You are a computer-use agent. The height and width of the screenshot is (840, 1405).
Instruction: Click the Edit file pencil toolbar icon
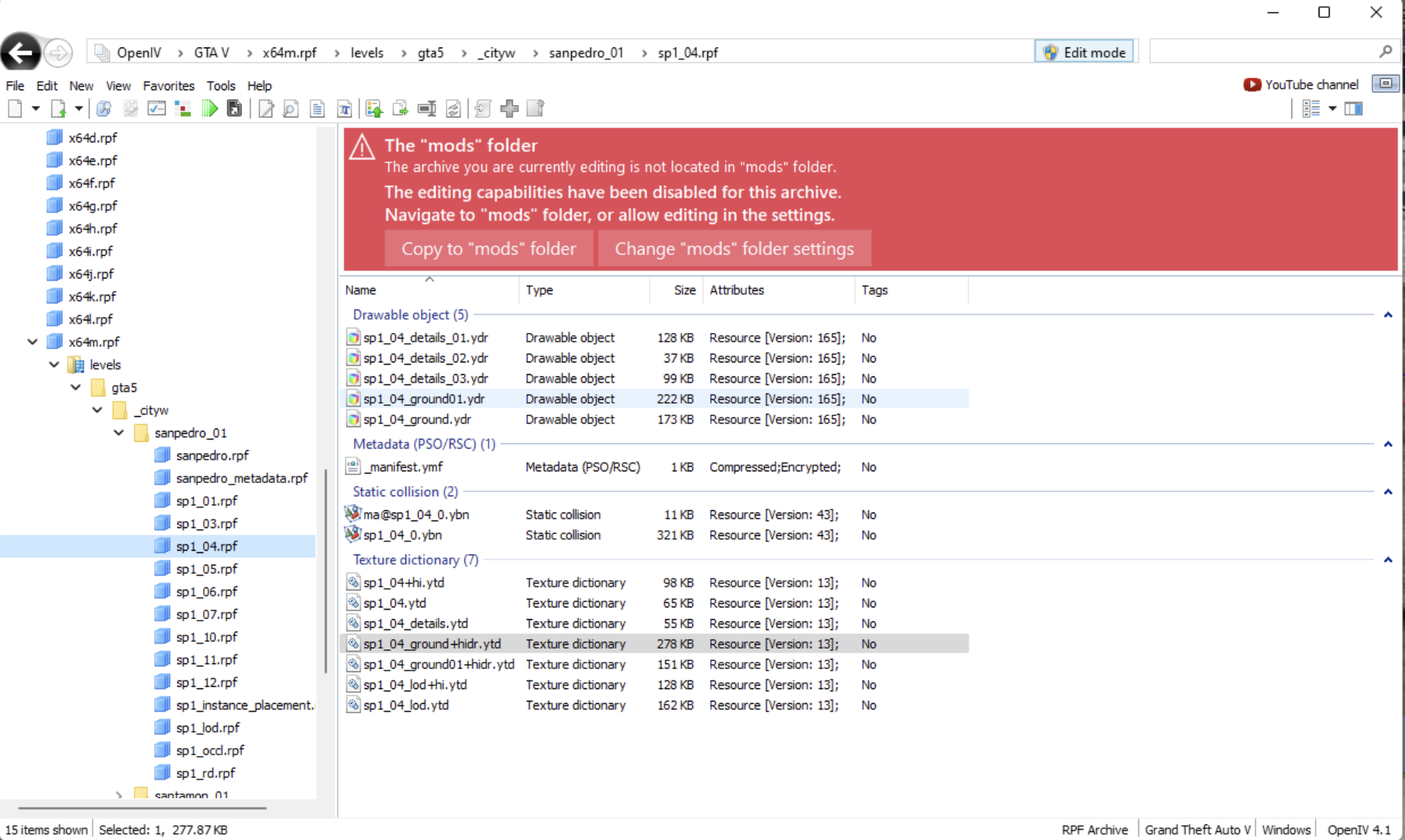(266, 109)
